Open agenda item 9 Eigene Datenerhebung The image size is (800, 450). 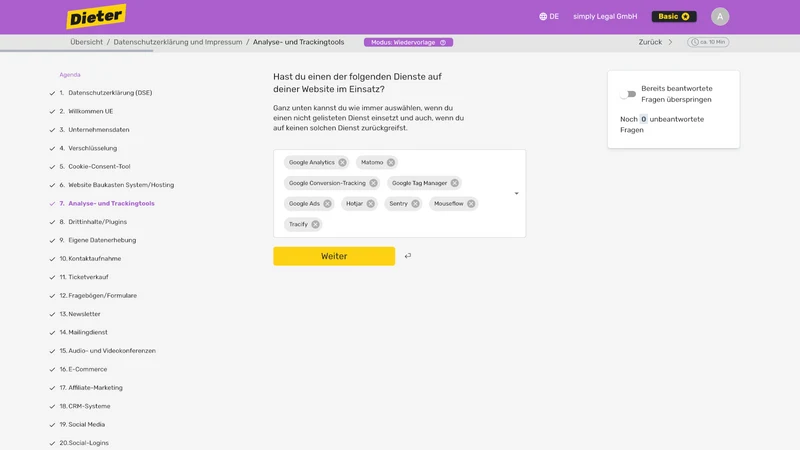tap(98, 240)
